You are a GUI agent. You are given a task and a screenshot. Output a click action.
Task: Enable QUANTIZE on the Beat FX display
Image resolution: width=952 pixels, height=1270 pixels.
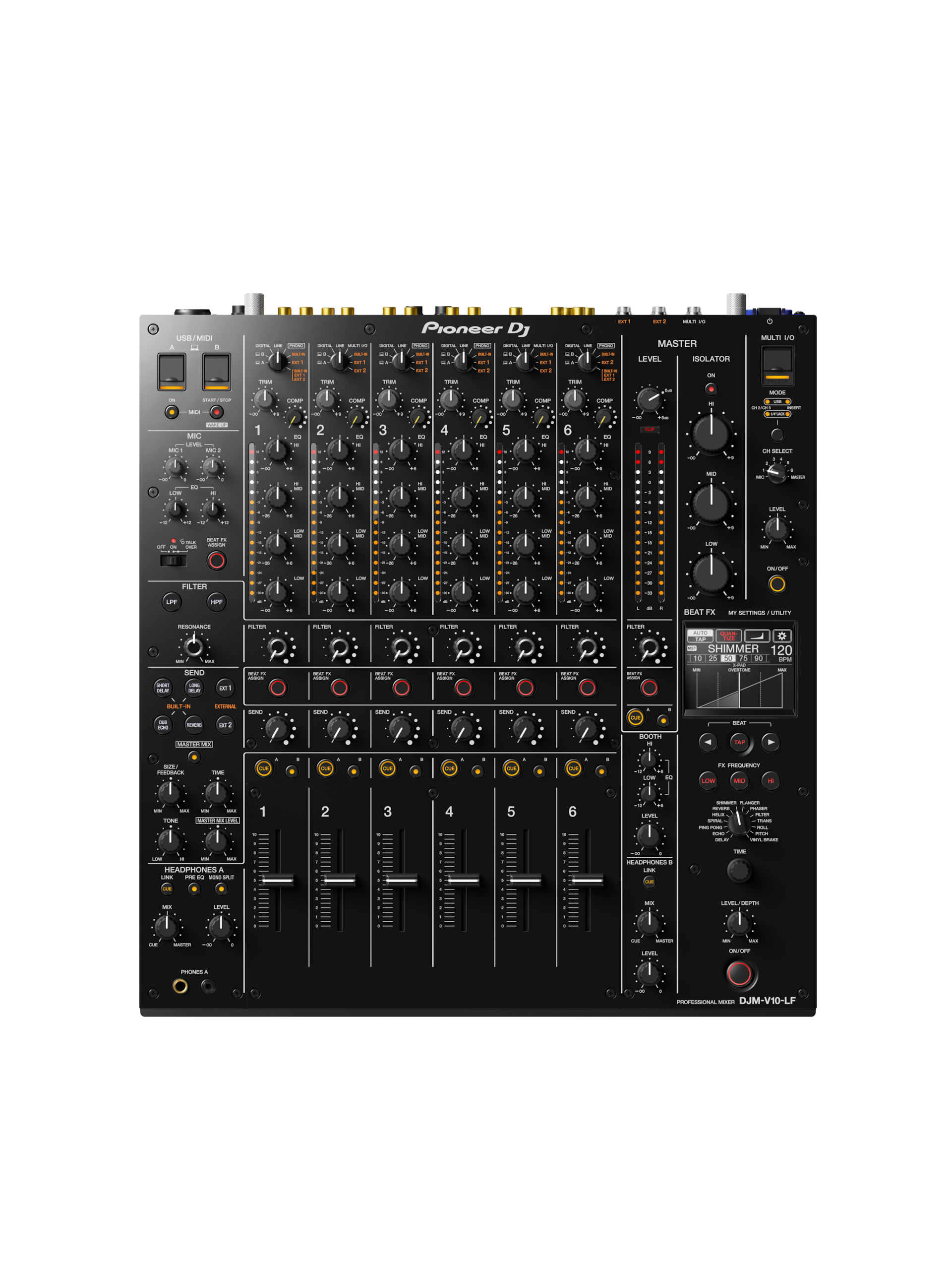(729, 635)
